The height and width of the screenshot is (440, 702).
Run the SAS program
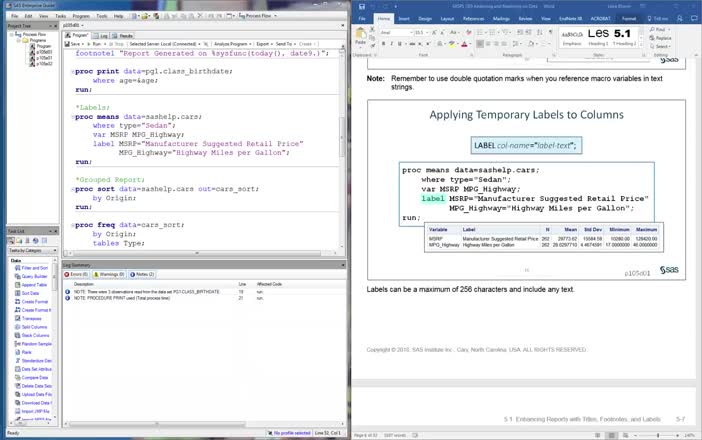click(x=96, y=44)
